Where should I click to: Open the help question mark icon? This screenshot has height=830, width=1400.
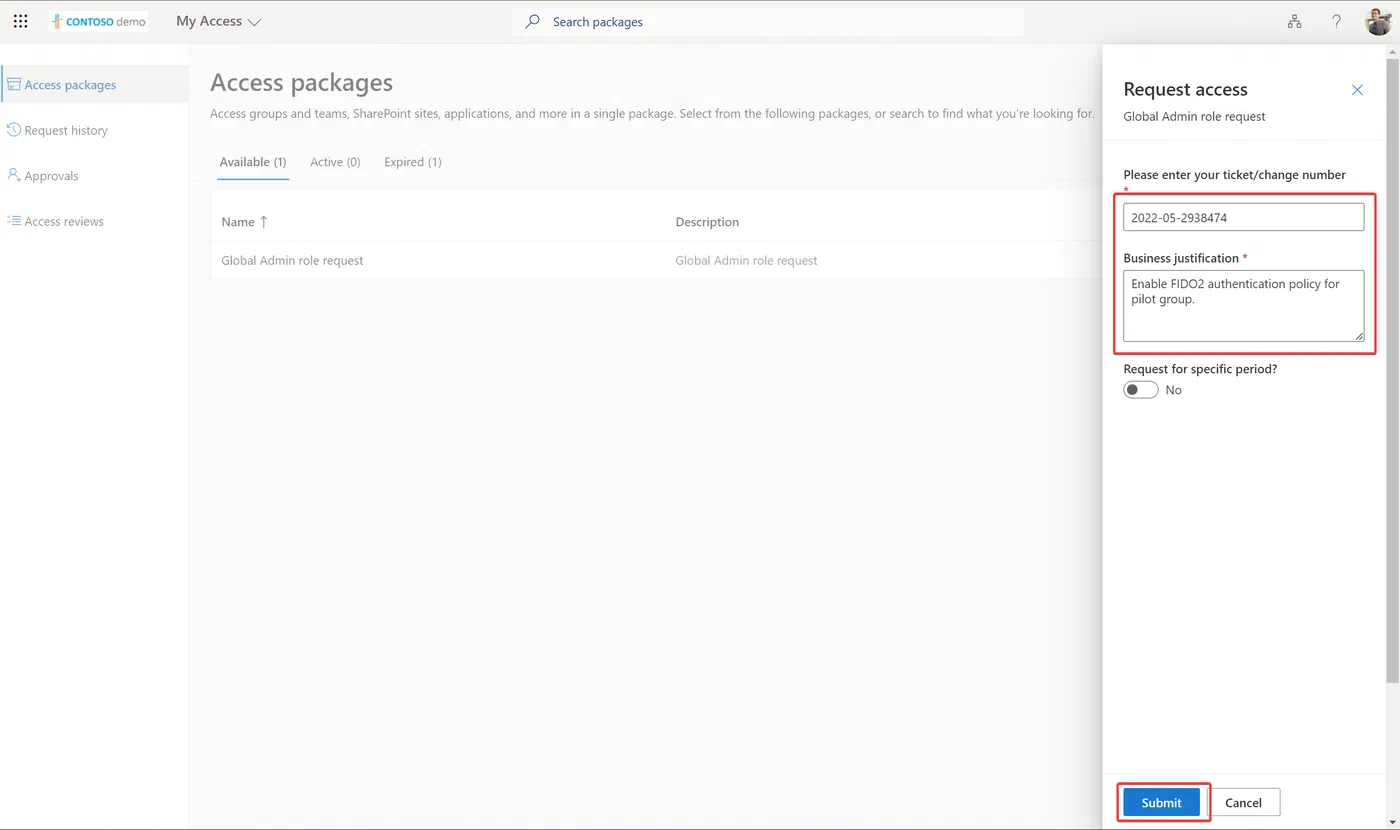[1336, 21]
